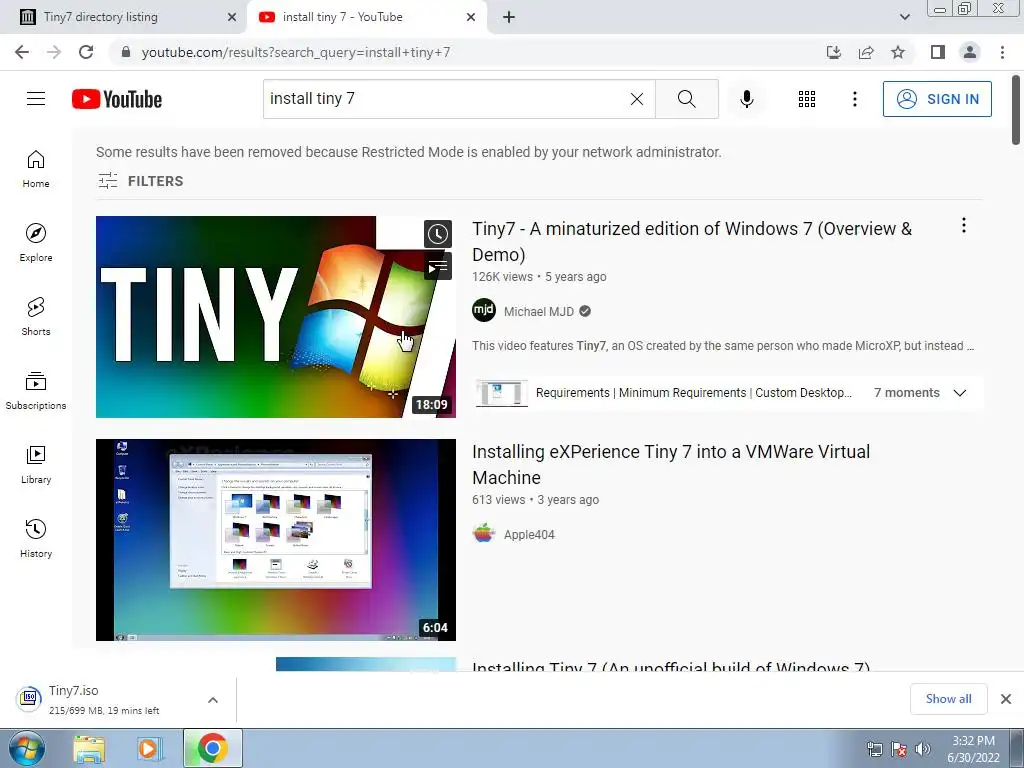The height and width of the screenshot is (768, 1024).
Task: Click the SIGN IN button
Action: tap(937, 99)
